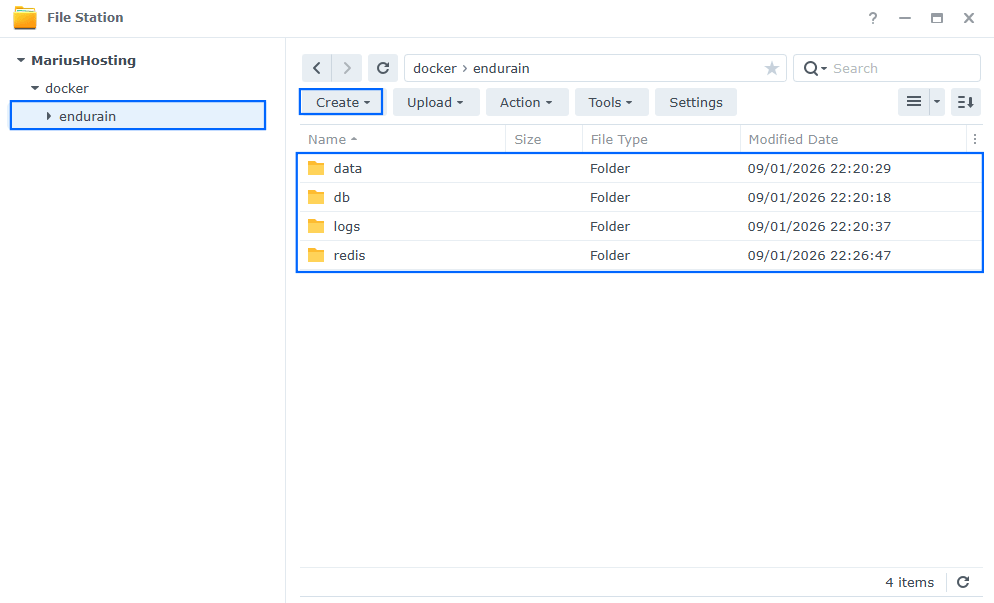Close the File Station window
Viewport: 994px width, 603px height.
click(969, 18)
